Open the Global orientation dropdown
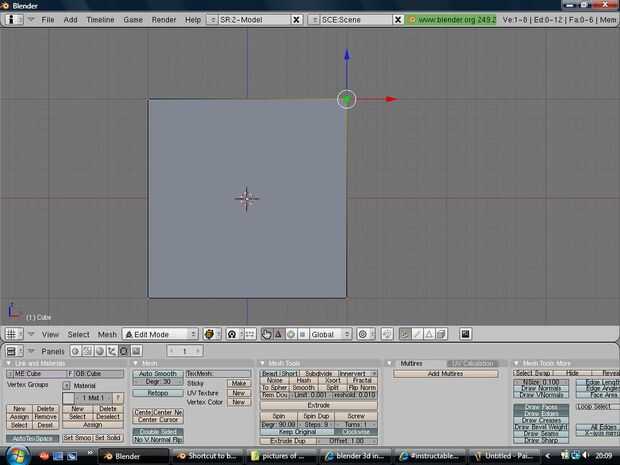Screen dimensions: 620x465 pyautogui.click(x=331, y=334)
